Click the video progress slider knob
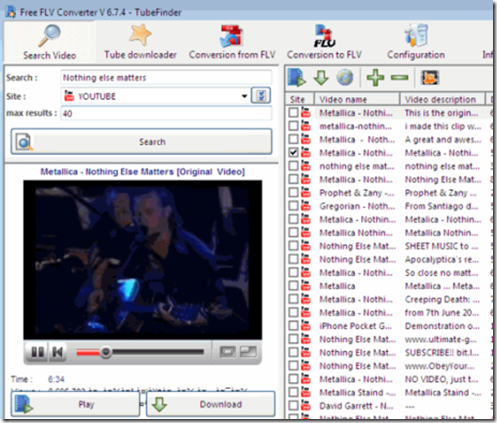 [106, 352]
